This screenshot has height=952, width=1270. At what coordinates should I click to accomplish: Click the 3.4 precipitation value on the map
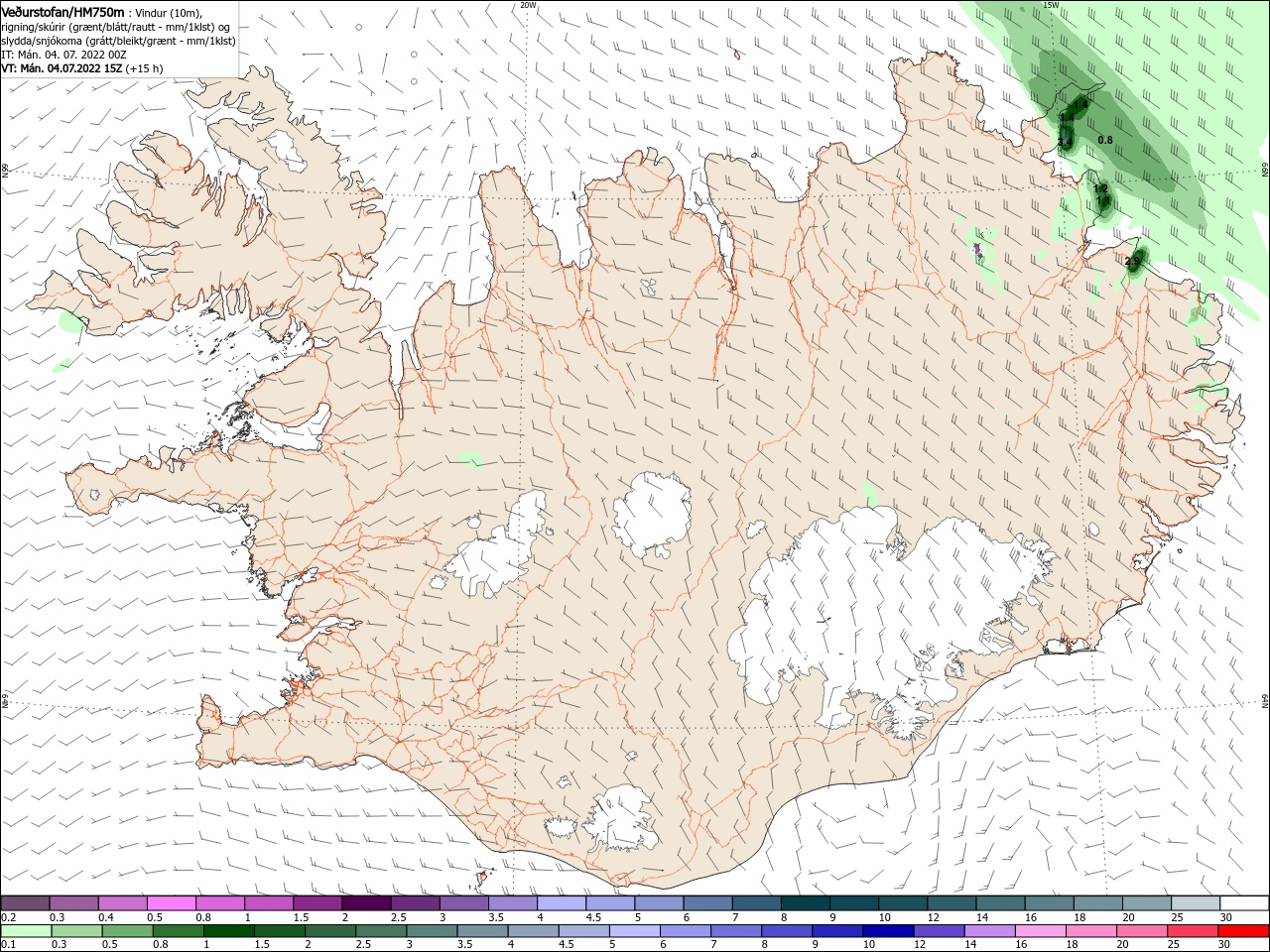[x=1065, y=142]
